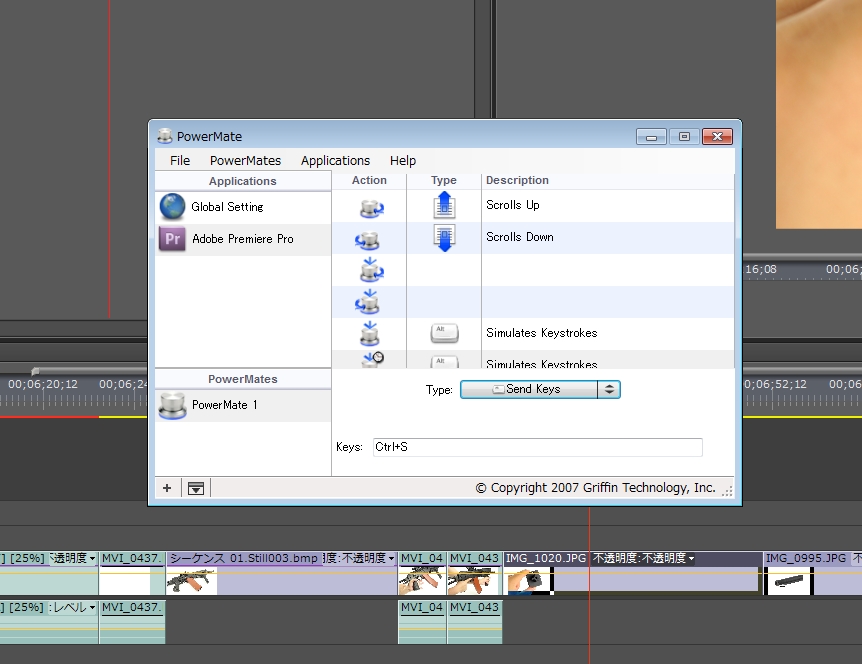Screen dimensions: 862x664
Task: Select MVI_04 audio clip in timeline
Action: pyautogui.click(x=422, y=621)
